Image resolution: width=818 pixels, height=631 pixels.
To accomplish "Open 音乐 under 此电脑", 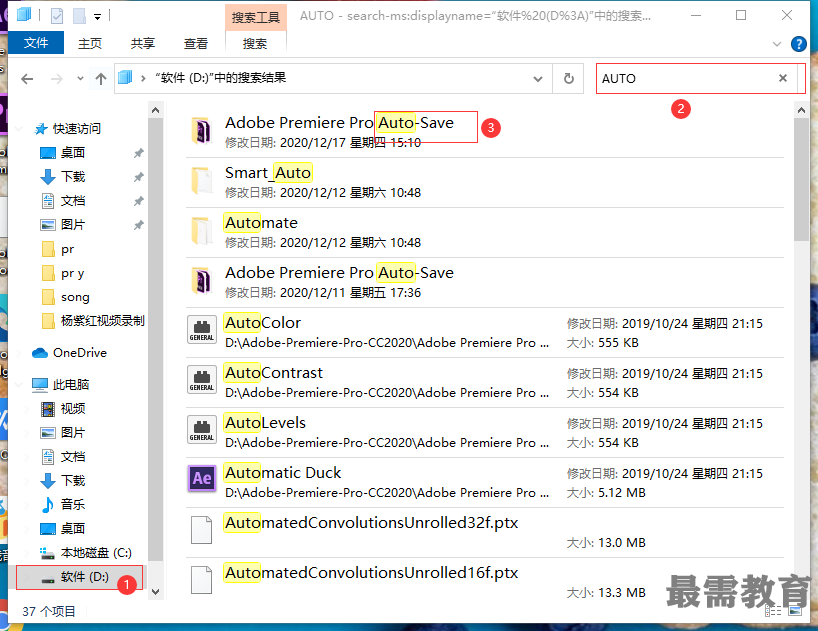I will (x=73, y=504).
